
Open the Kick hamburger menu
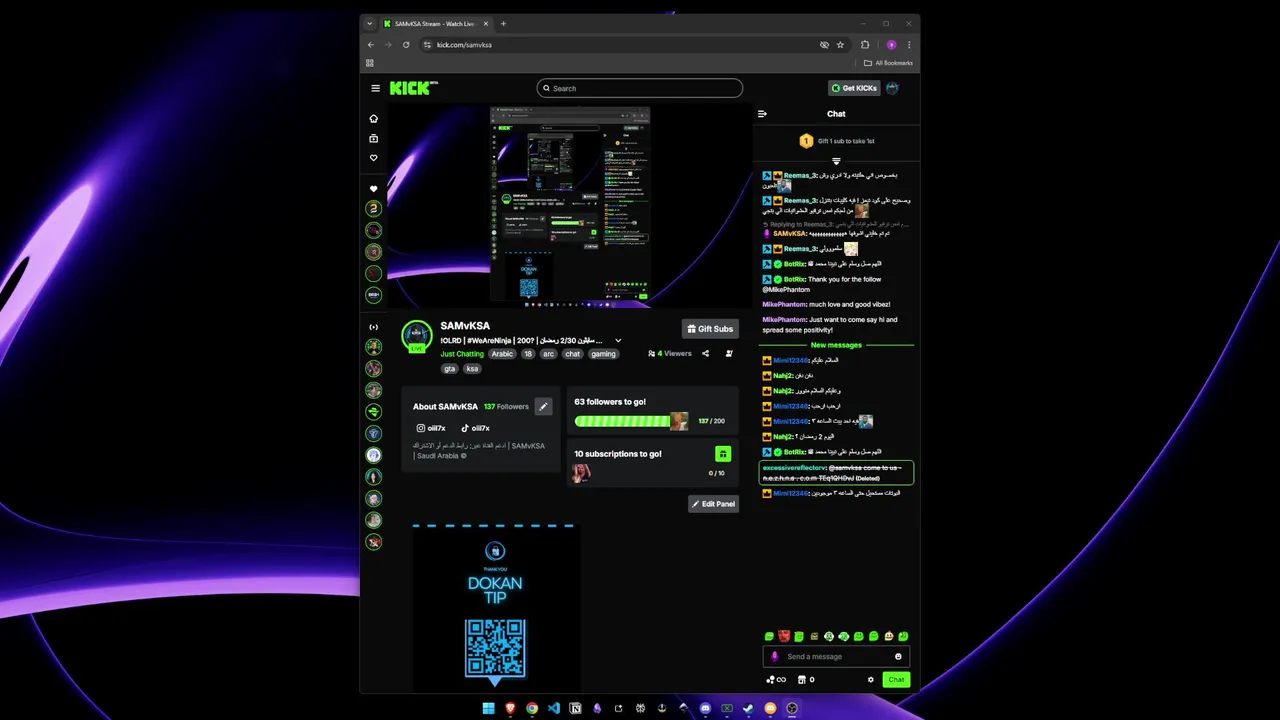click(376, 88)
